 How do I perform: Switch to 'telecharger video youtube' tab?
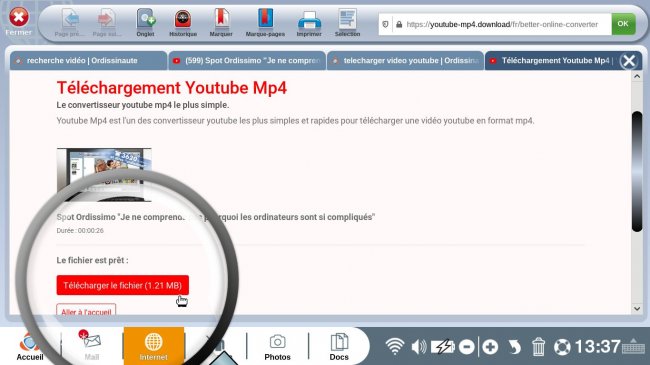405,61
